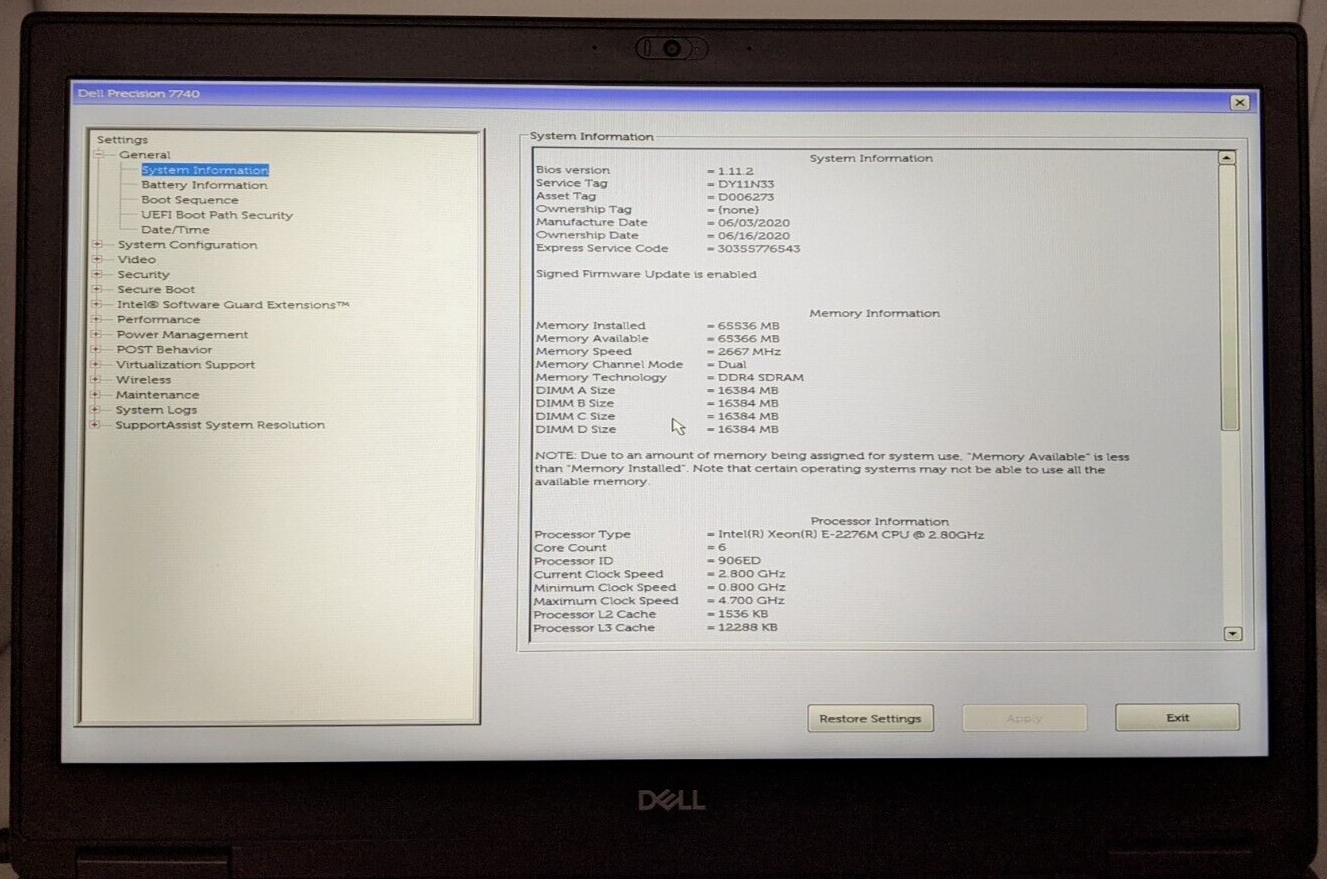This screenshot has height=879, width=1327.
Task: Select the Video category label
Action: pos(137,260)
